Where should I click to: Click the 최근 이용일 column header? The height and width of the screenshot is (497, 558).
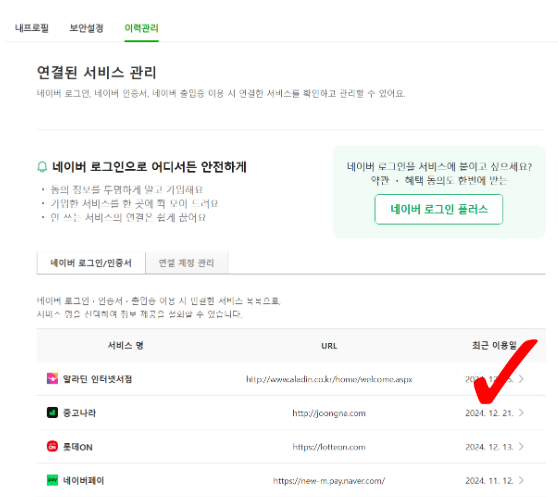pos(494,345)
